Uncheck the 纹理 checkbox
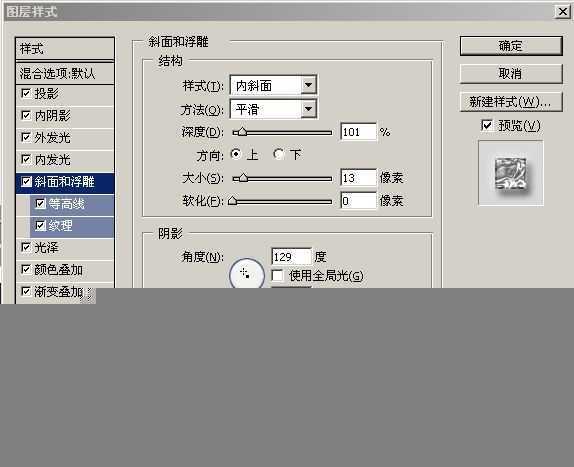 [x=40, y=225]
